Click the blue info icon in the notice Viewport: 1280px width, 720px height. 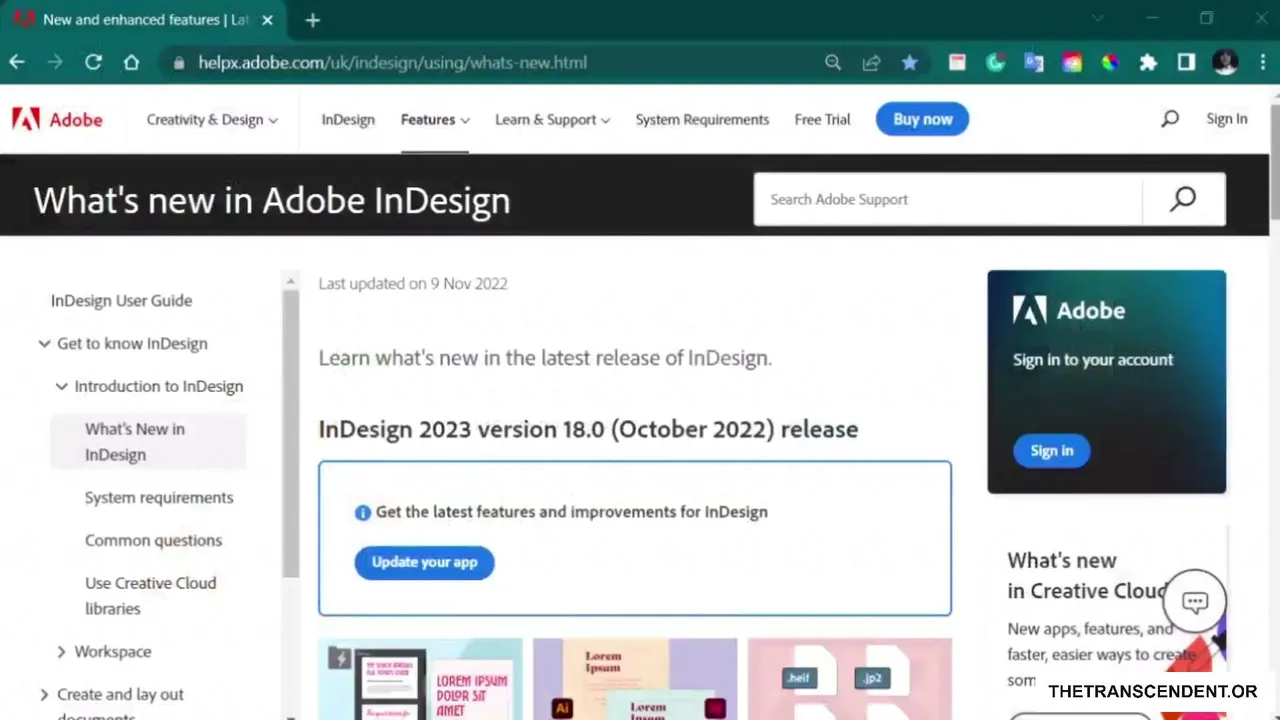[x=362, y=512]
